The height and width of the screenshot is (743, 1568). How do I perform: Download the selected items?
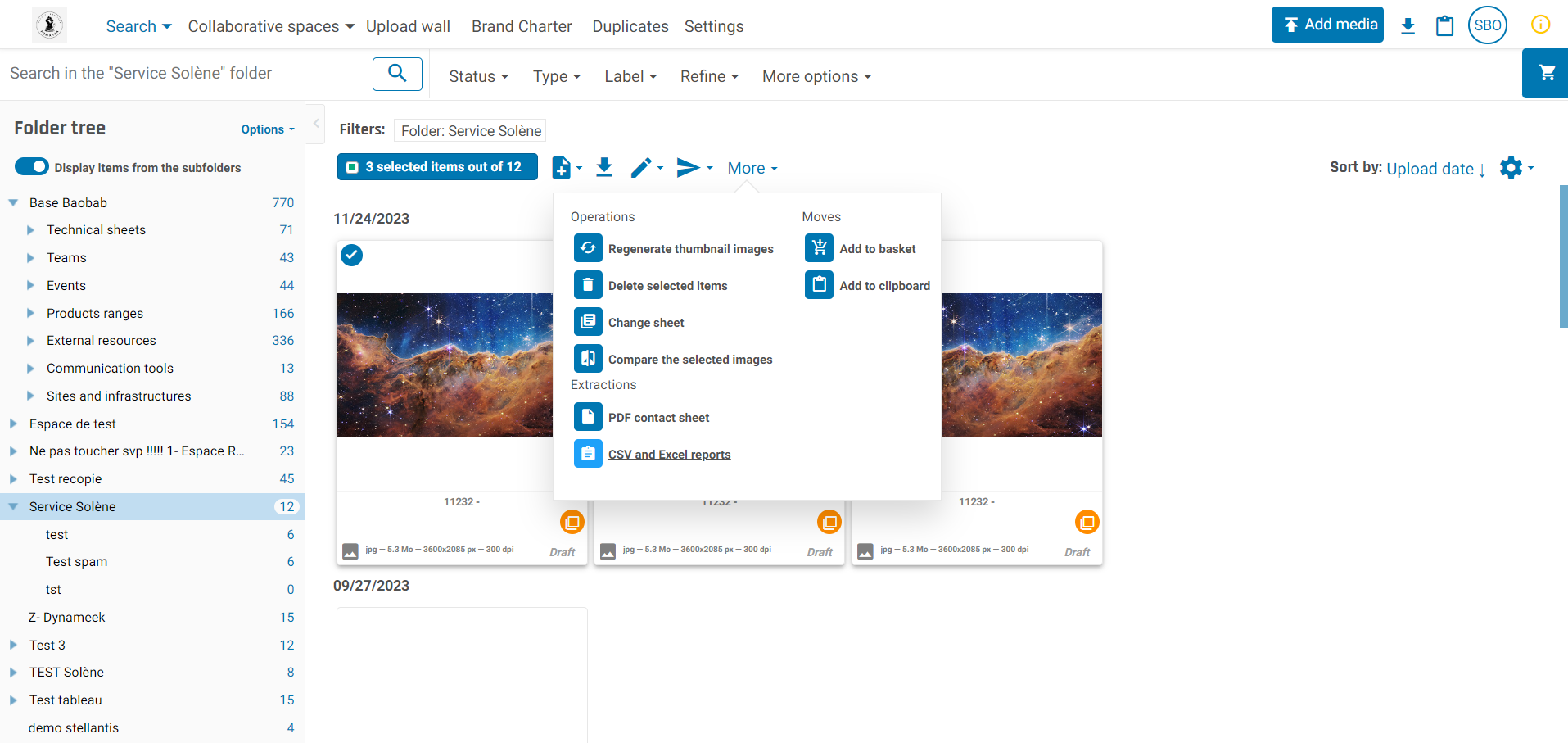pos(604,167)
